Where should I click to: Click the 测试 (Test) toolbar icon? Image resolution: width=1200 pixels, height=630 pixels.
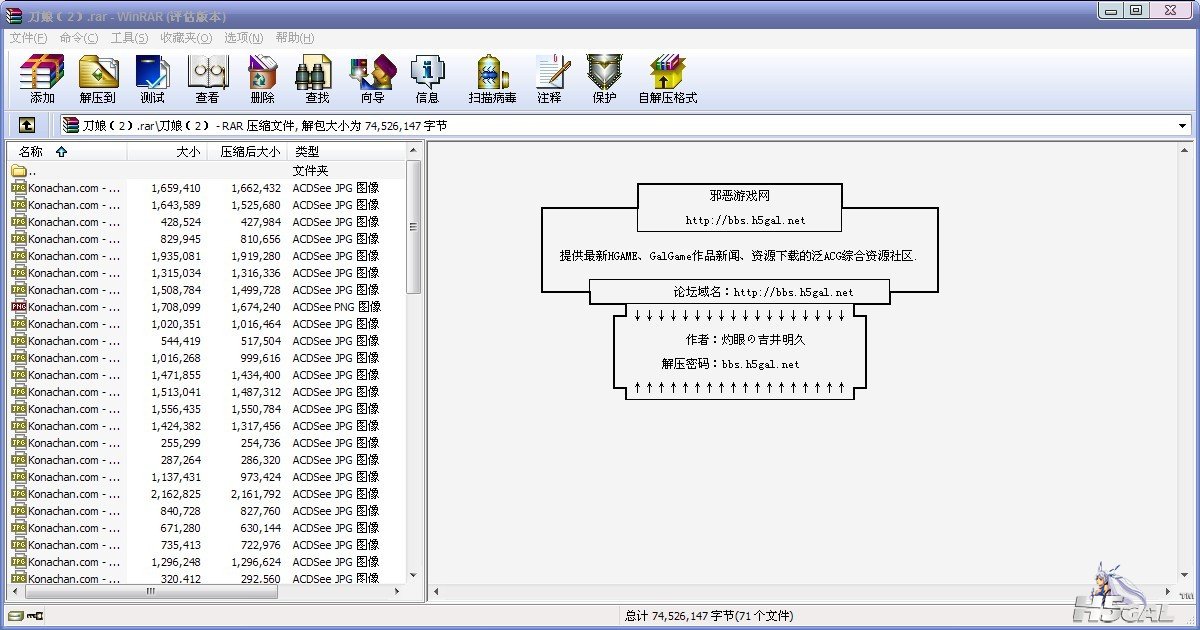pos(152,78)
